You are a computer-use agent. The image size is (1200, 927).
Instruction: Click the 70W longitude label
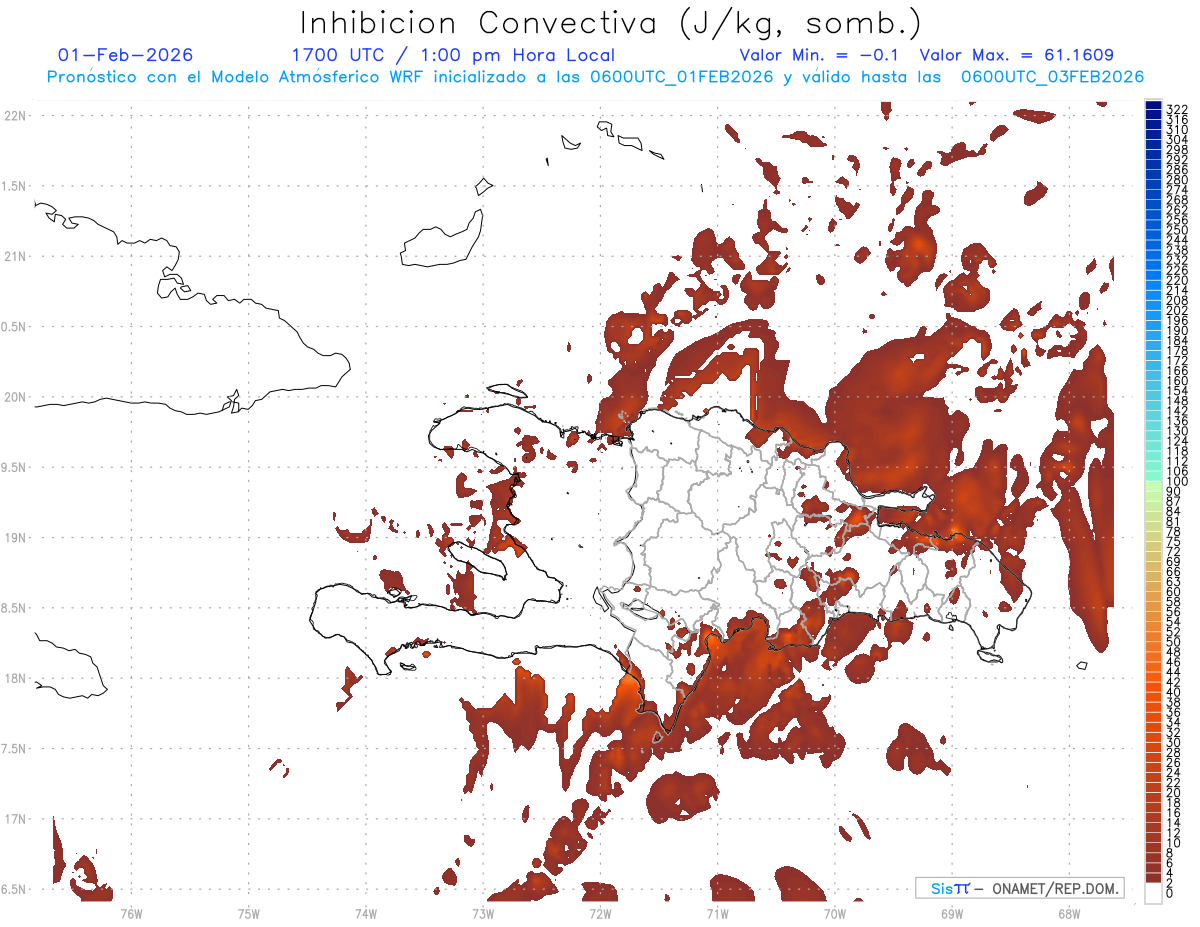[x=835, y=912]
